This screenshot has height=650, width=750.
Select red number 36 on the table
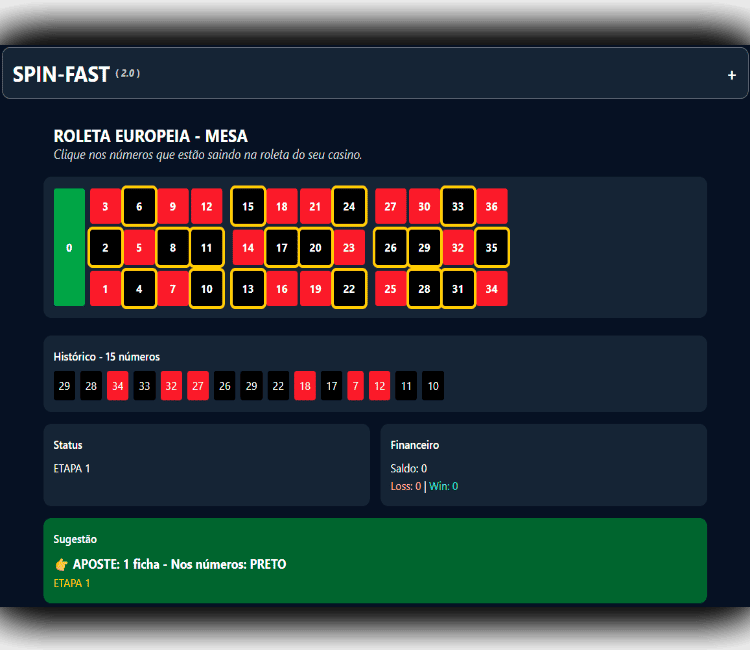(x=492, y=206)
